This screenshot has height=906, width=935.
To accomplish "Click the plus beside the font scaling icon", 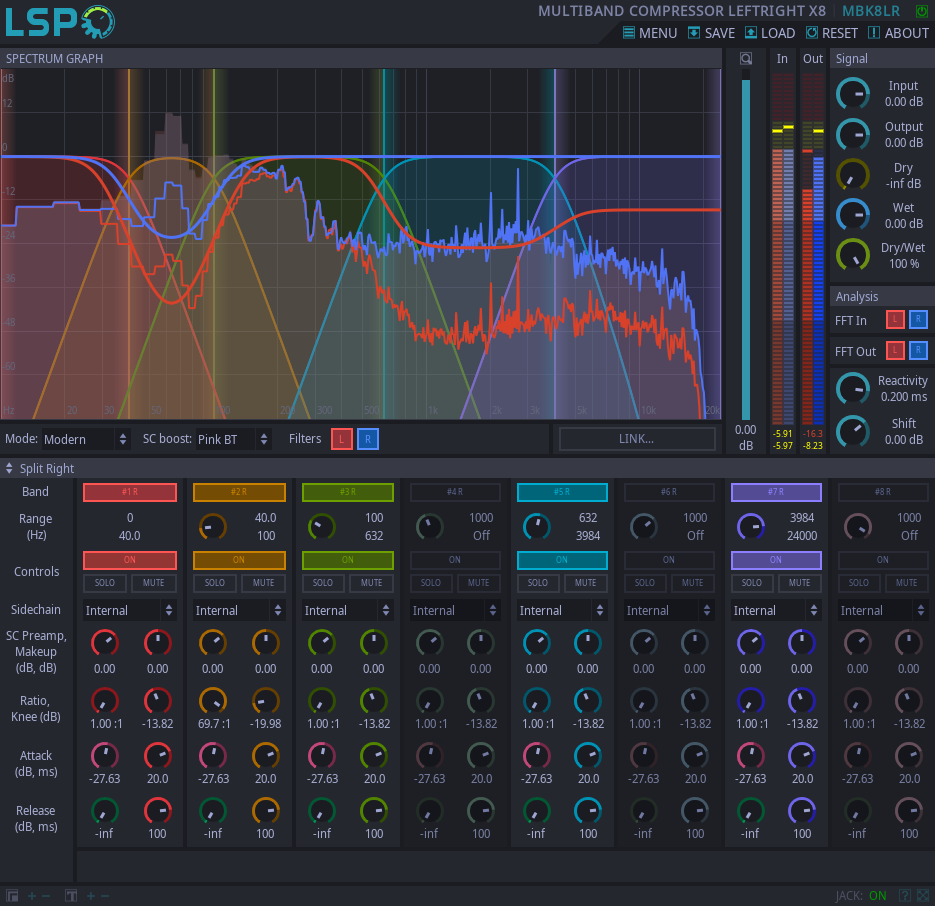I will coord(91,896).
